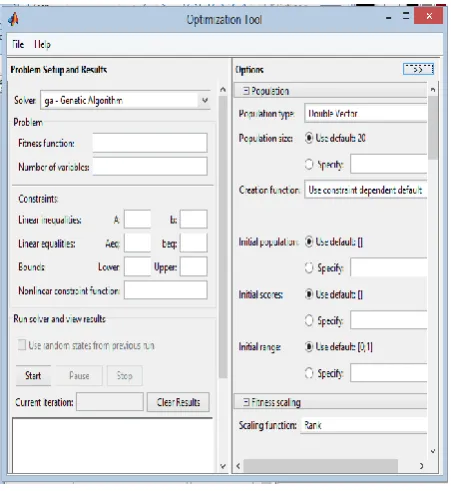Select Population size Specify radio button
The image size is (451, 491).
[x=309, y=164]
